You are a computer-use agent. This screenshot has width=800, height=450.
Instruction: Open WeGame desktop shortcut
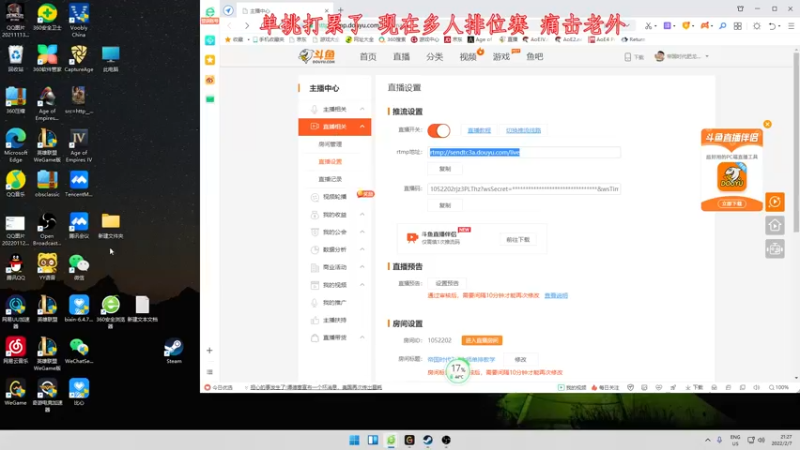pyautogui.click(x=15, y=392)
